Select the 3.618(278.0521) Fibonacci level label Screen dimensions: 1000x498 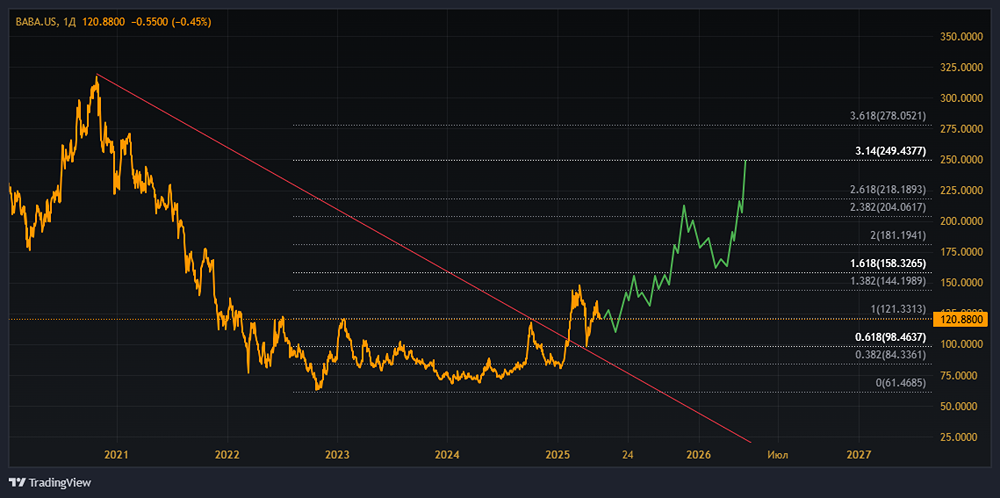click(x=888, y=116)
